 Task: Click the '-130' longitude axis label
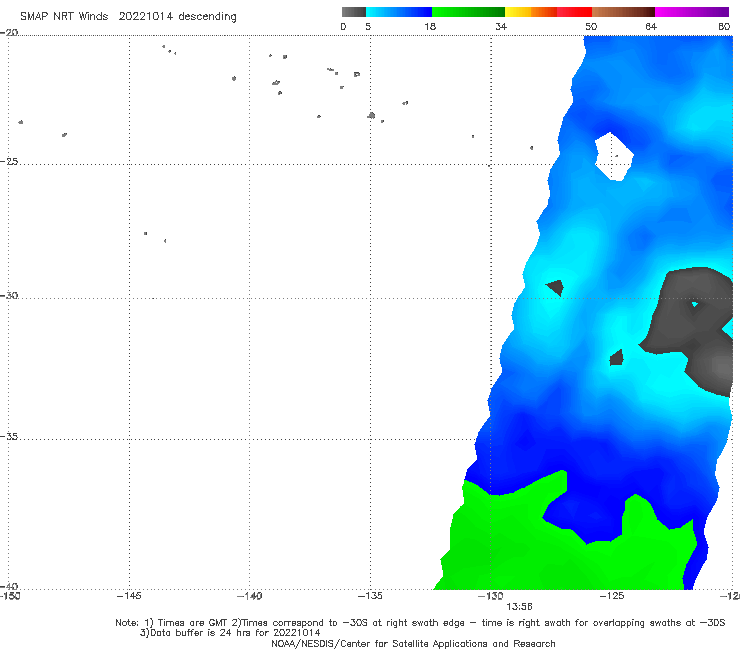point(491,596)
